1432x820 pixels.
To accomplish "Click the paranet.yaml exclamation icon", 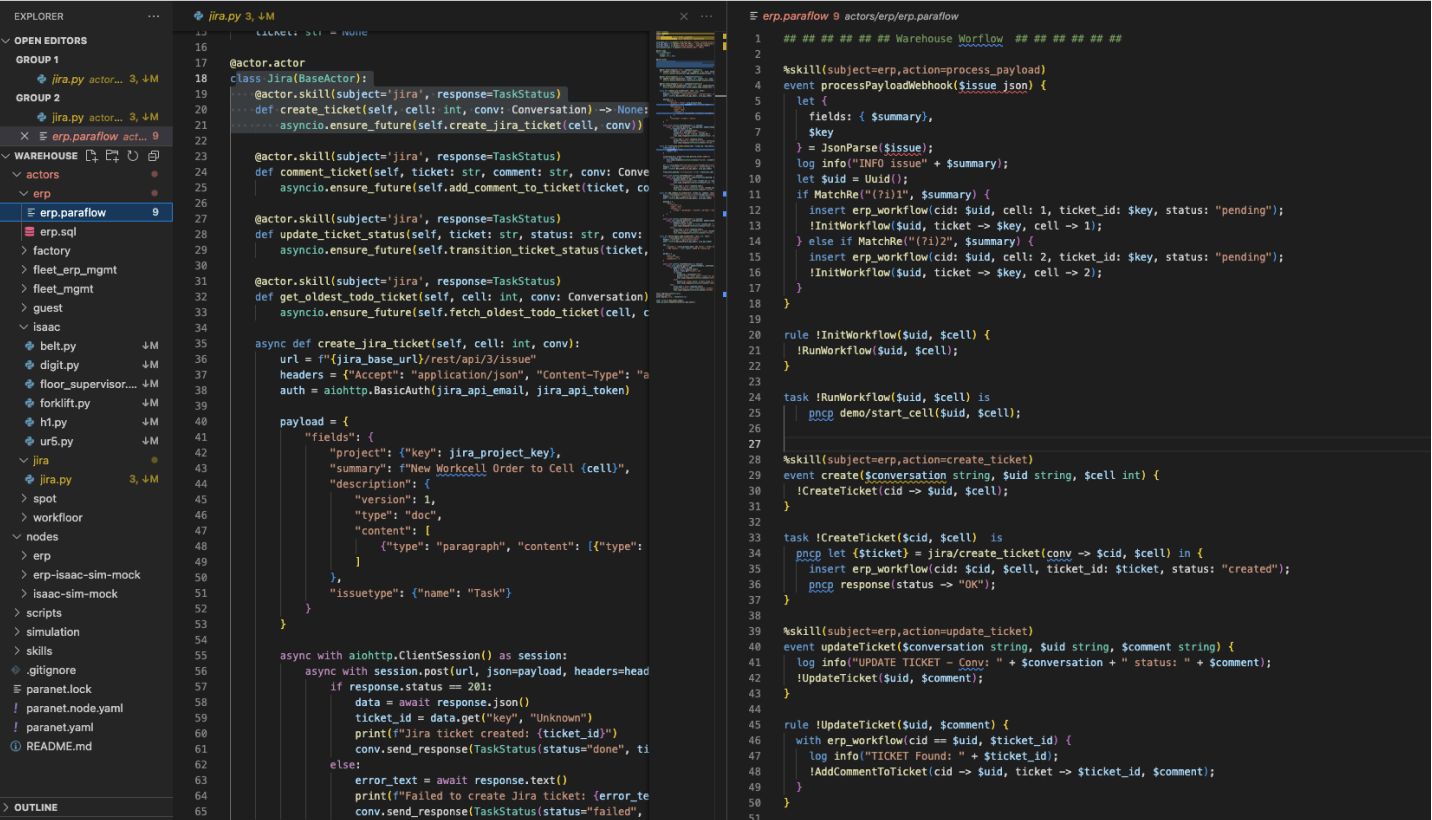I will [16, 727].
